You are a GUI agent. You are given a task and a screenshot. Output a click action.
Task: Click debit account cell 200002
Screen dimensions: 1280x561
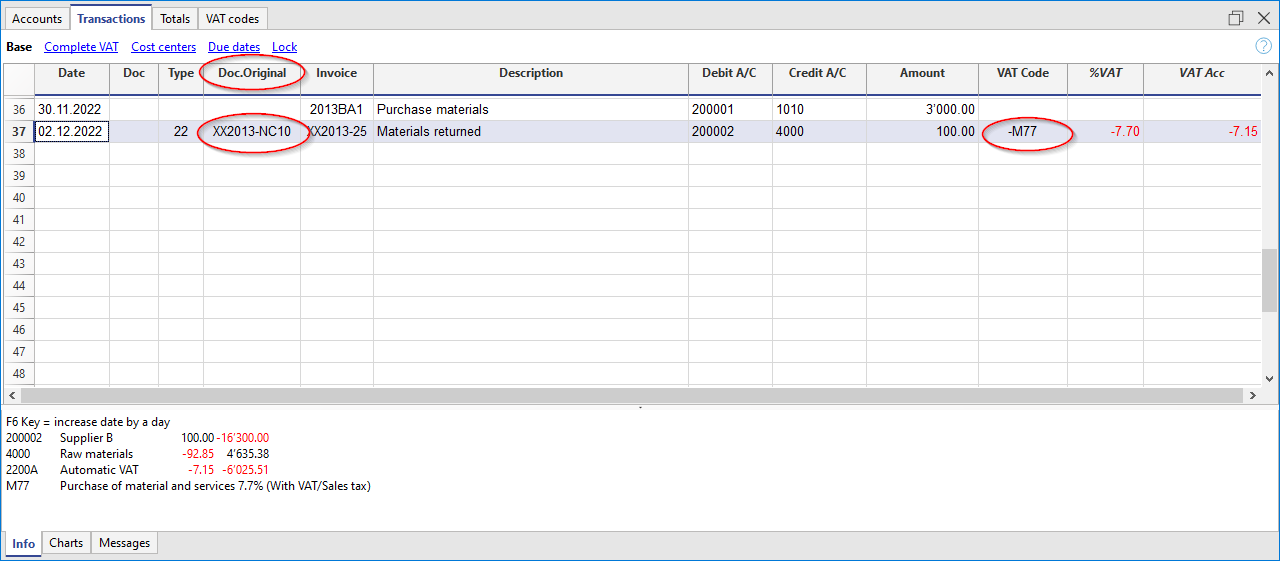point(730,131)
